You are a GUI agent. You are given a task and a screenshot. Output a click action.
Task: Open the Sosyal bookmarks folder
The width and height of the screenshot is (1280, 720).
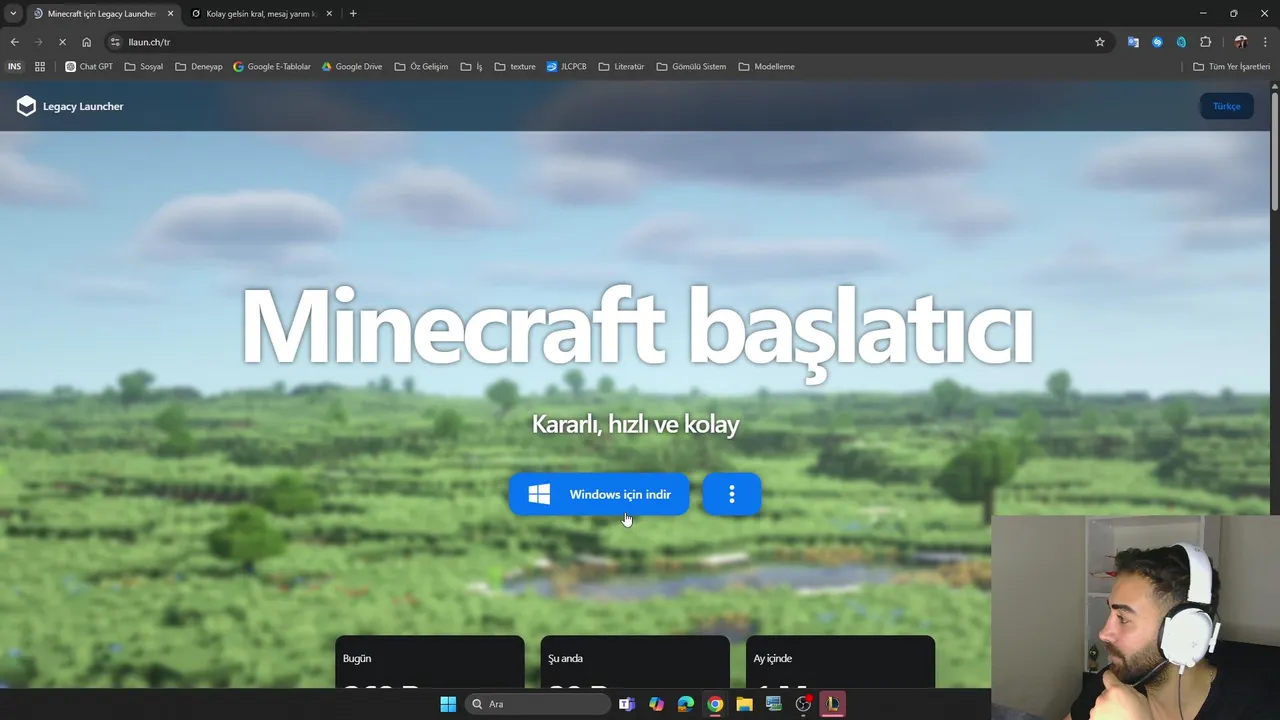tap(144, 67)
